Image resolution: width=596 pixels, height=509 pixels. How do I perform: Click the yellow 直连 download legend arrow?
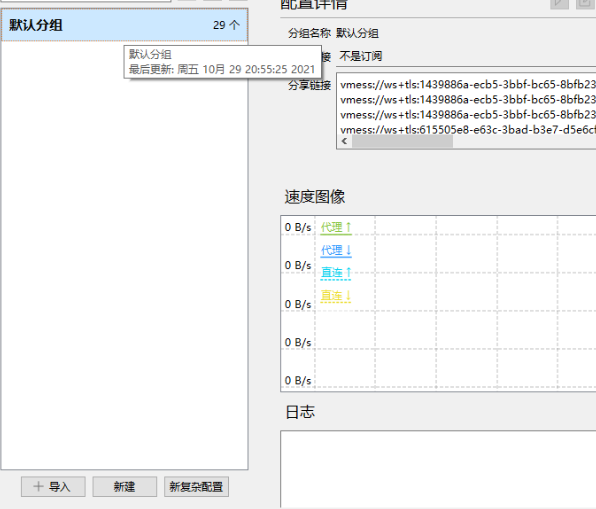click(347, 295)
